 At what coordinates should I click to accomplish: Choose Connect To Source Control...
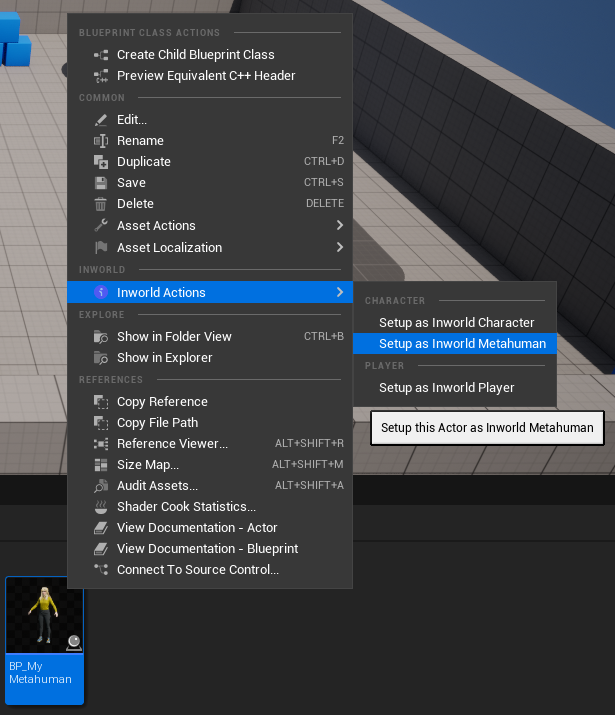[210, 569]
